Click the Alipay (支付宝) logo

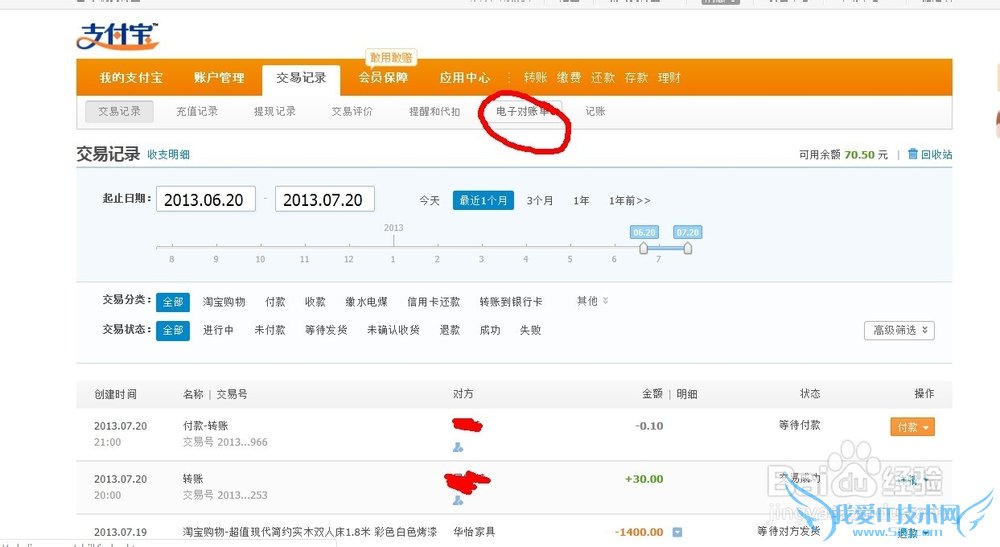point(117,36)
